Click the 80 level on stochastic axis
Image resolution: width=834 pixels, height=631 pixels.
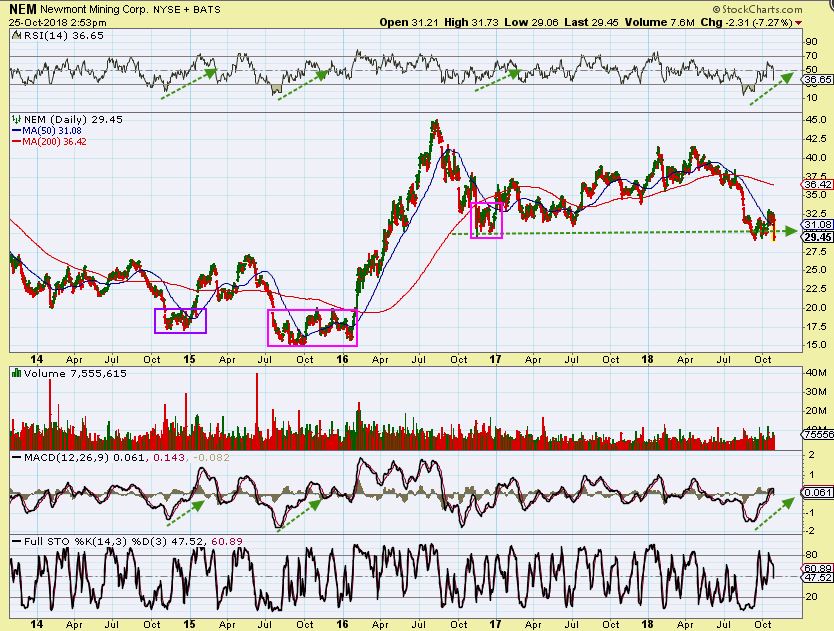click(x=814, y=555)
